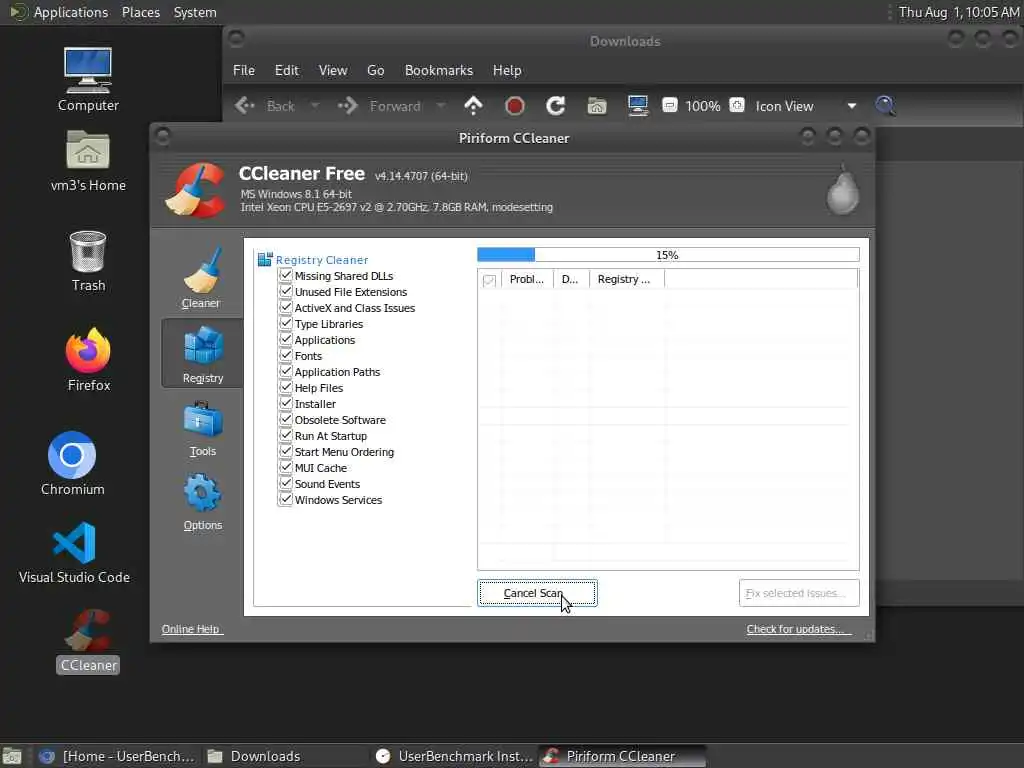The image size is (1024, 768).
Task: Open the System panel menu
Action: 195,12
